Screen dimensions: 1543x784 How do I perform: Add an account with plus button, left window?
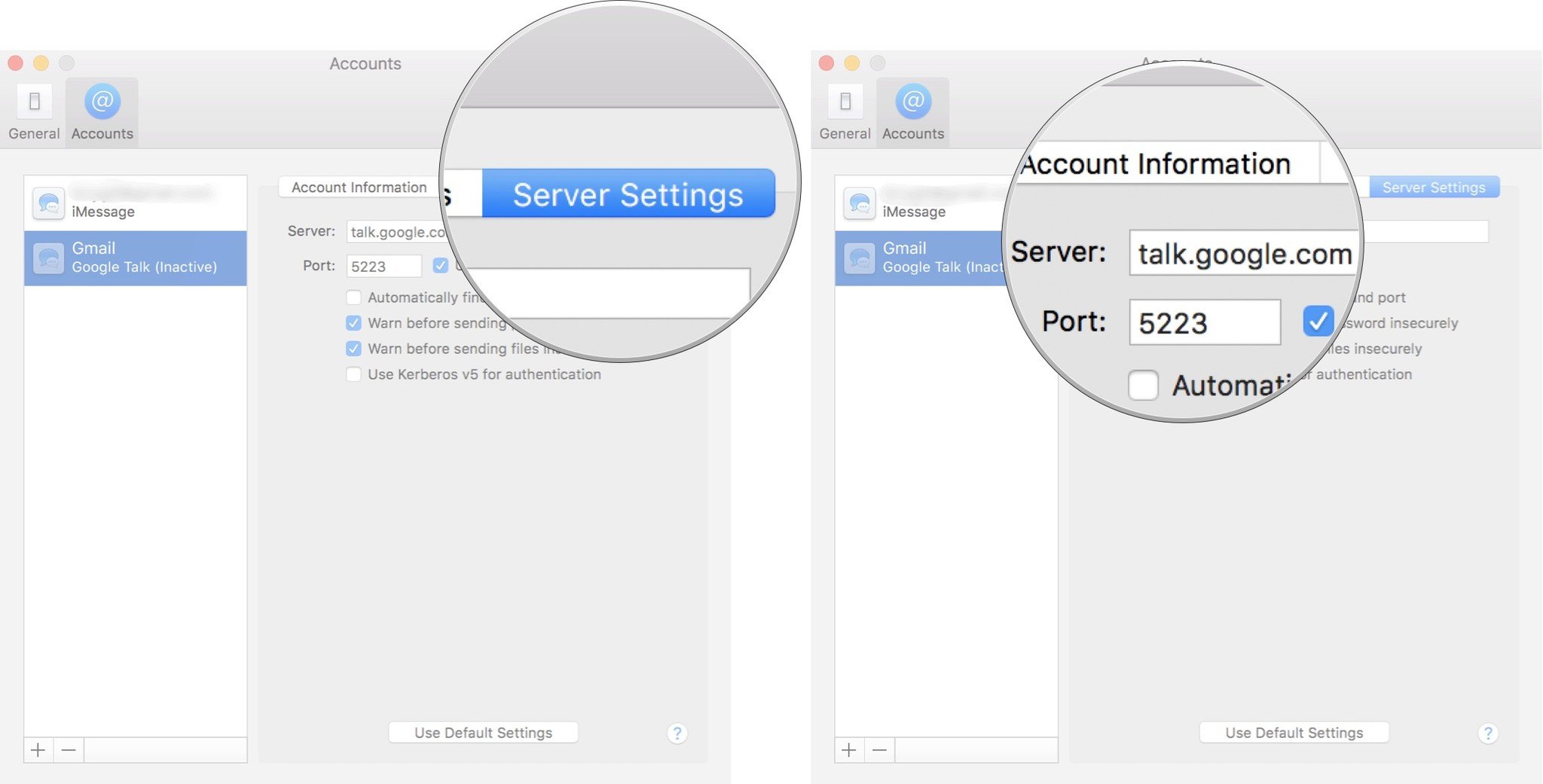[38, 750]
